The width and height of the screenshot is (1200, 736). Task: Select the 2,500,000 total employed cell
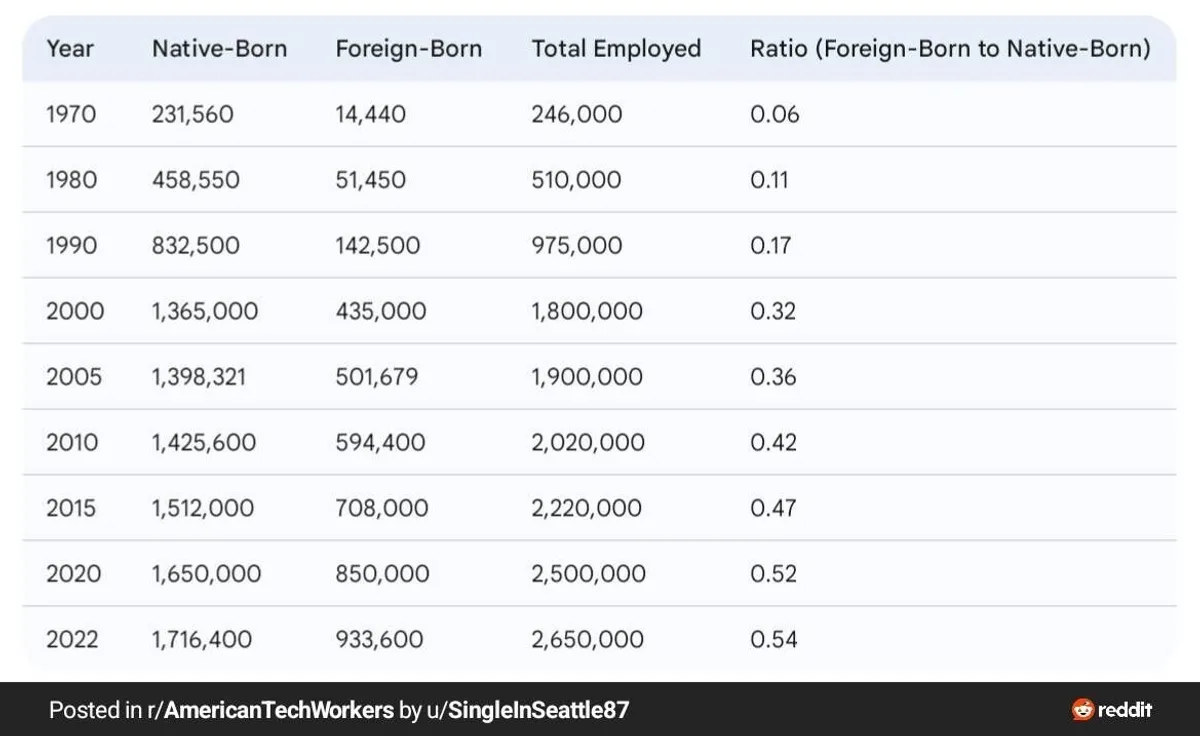(x=588, y=574)
